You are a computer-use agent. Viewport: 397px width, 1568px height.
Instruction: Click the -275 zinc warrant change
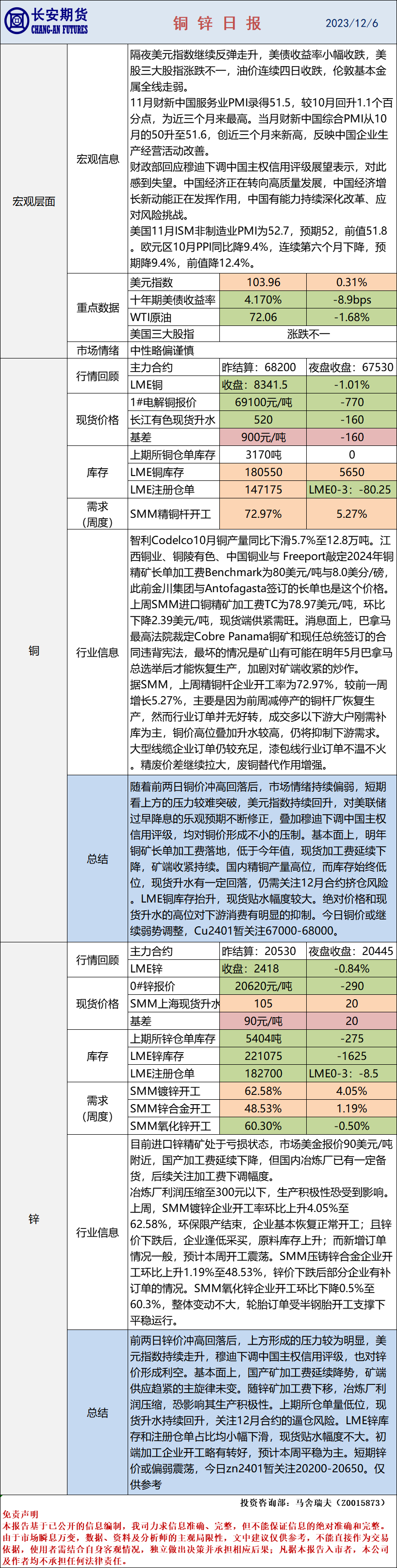[x=351, y=1039]
